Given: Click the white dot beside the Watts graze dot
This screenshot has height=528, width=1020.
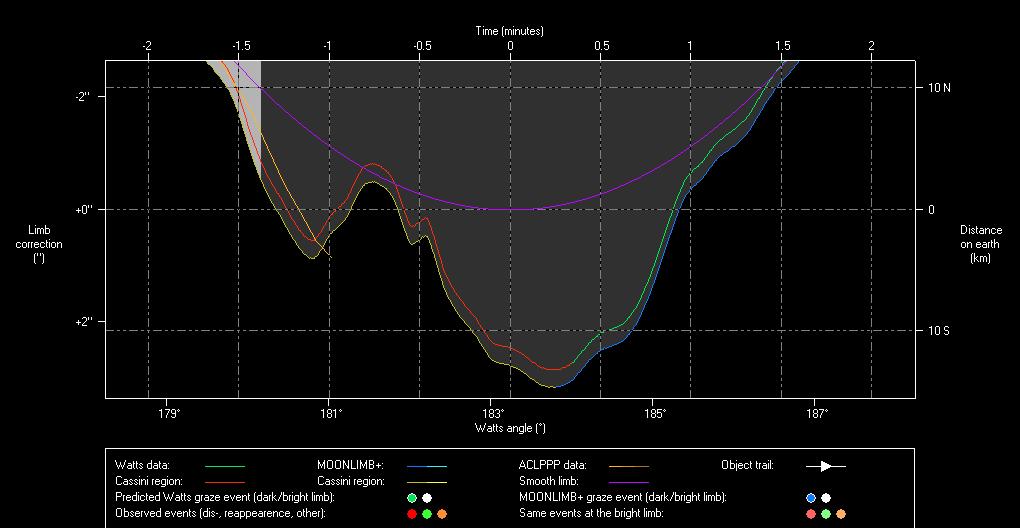Looking at the screenshot, I should 427,498.
